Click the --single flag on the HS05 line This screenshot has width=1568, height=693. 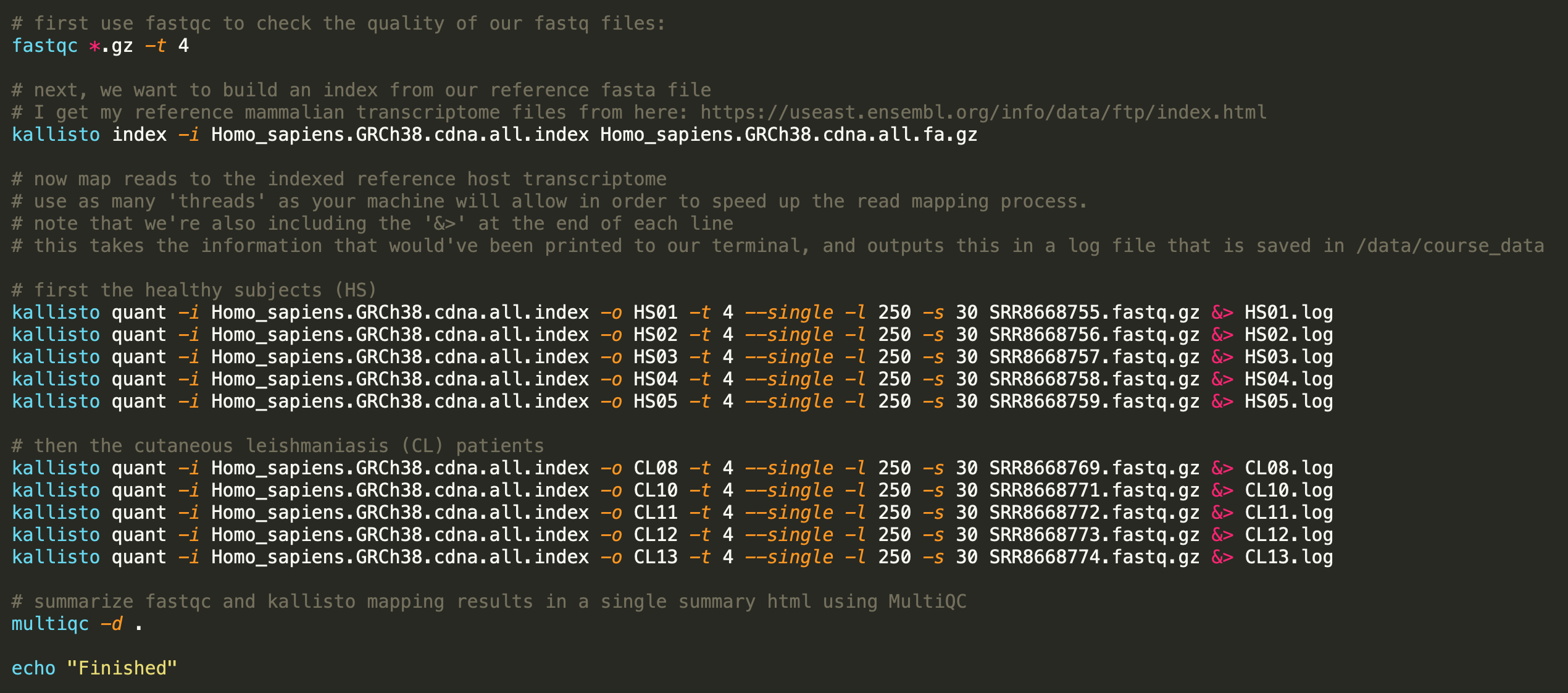tap(789, 402)
